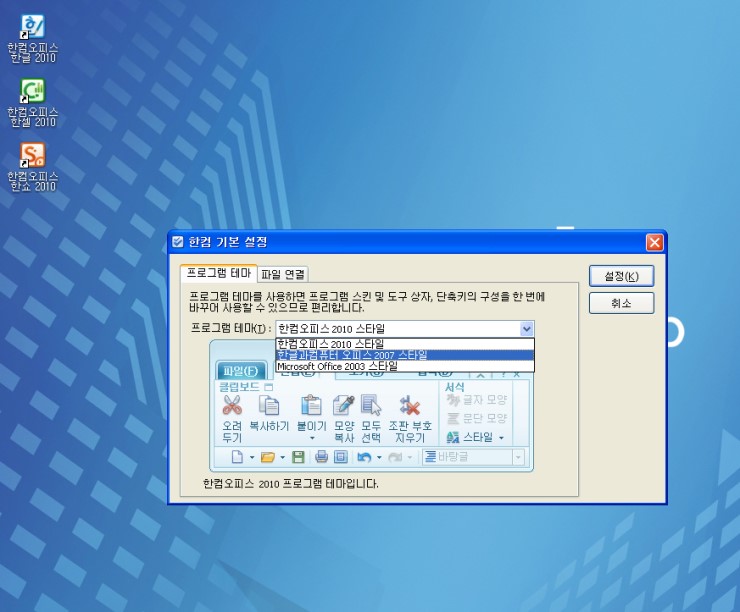Click the open folder icon in preview toolbar
The height and width of the screenshot is (612, 740).
268,457
